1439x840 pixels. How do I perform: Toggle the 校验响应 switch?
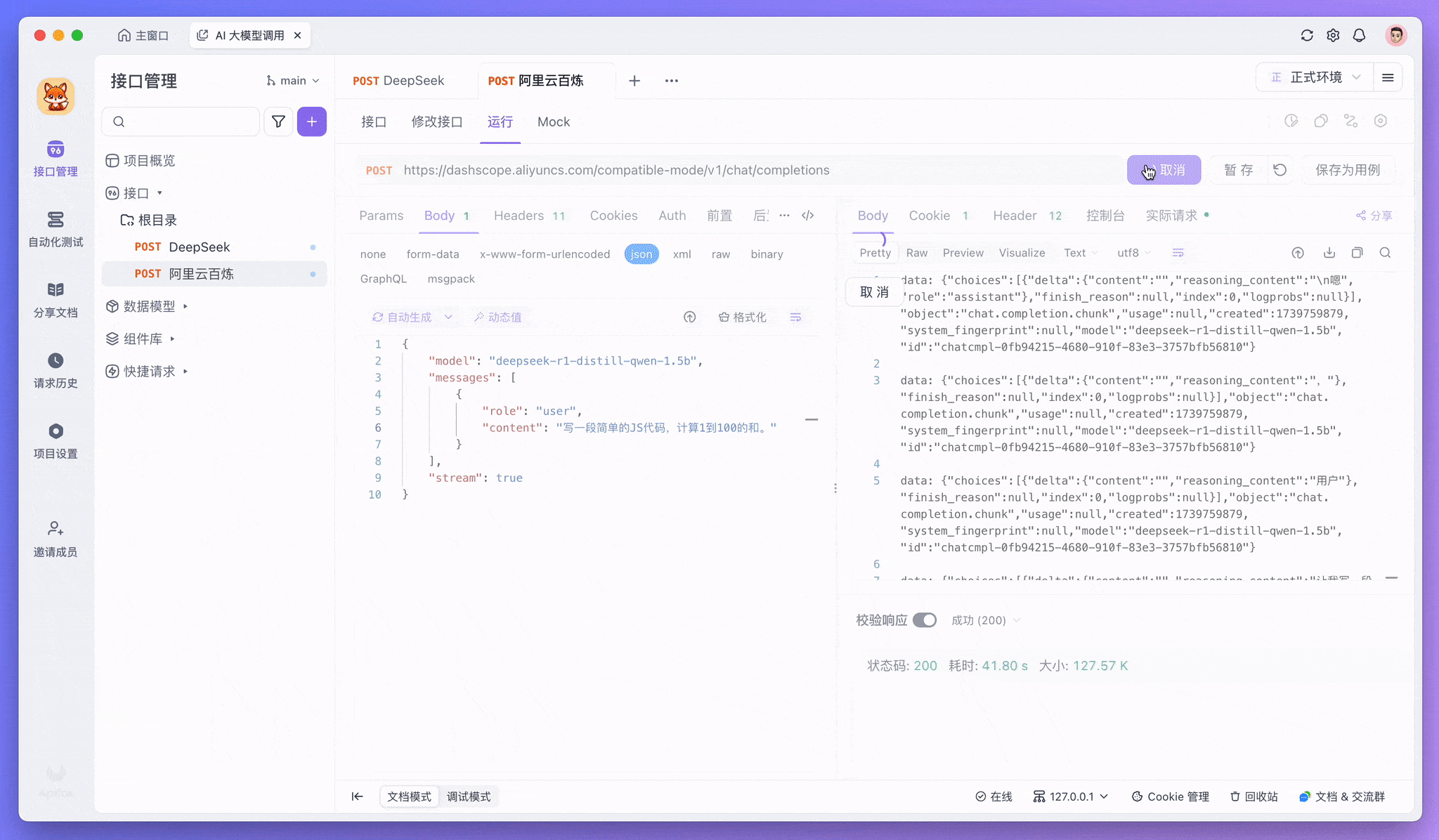pyautogui.click(x=925, y=620)
